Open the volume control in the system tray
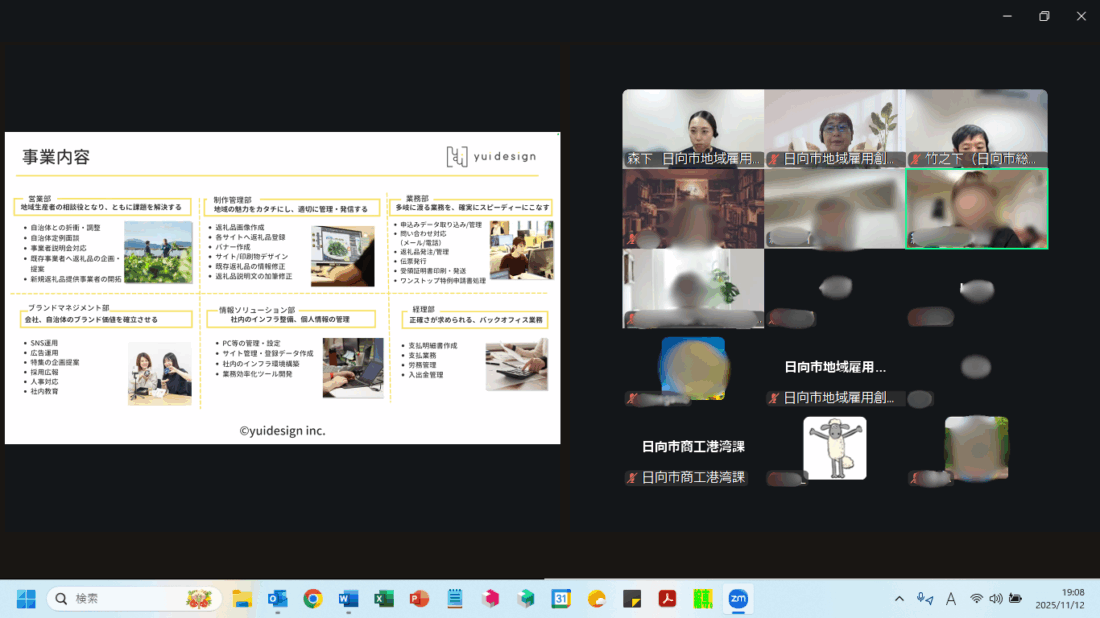Screen dimensions: 1100x618 pos(996,599)
